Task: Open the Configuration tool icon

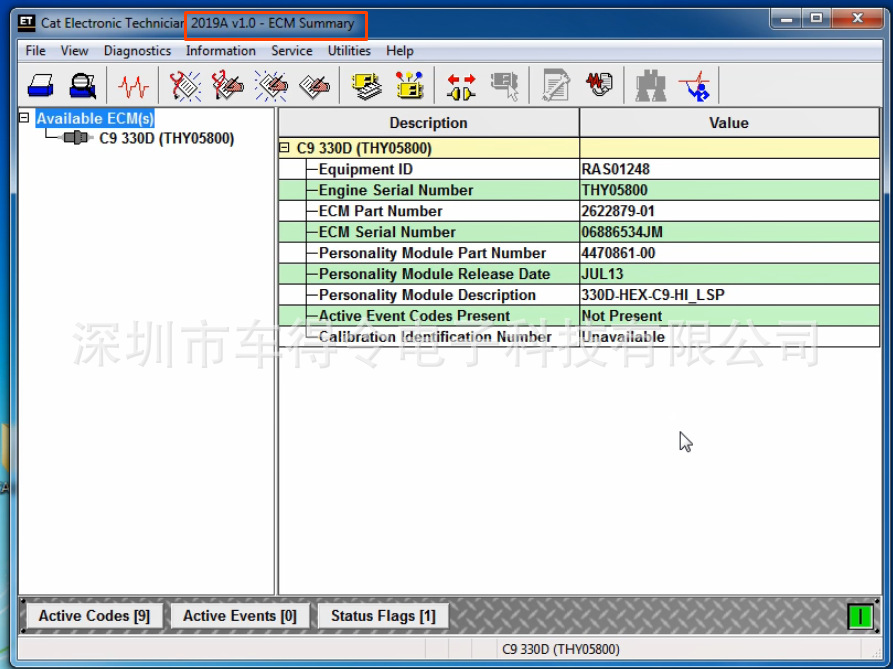Action: click(409, 86)
